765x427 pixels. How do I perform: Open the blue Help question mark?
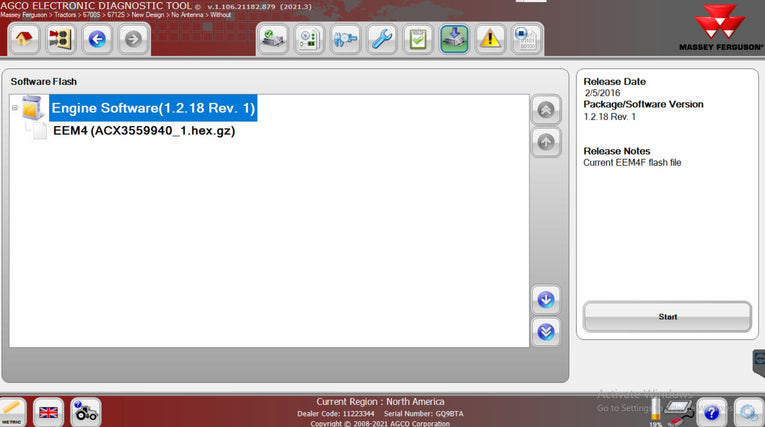click(x=711, y=411)
